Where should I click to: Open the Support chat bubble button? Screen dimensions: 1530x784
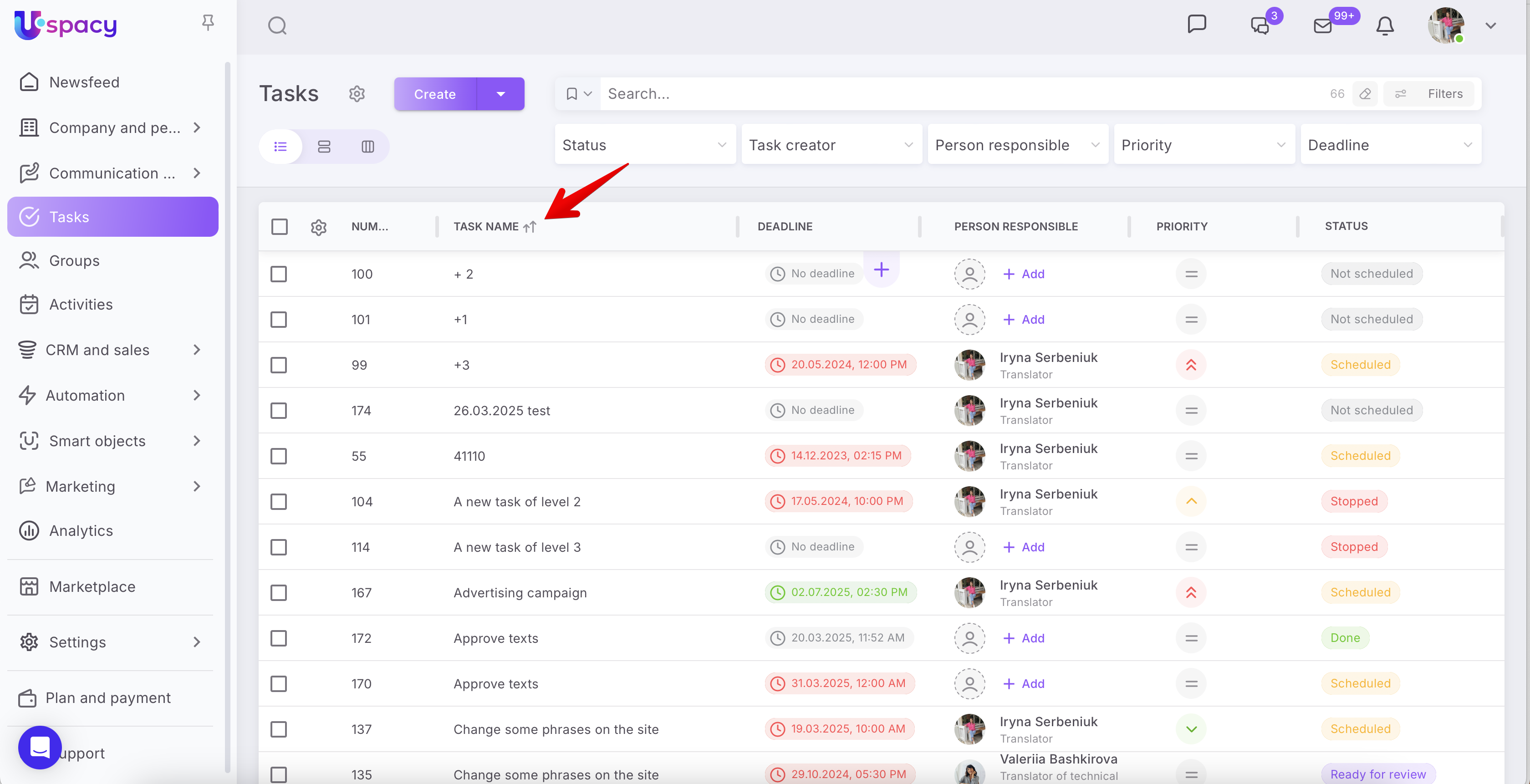pos(40,747)
